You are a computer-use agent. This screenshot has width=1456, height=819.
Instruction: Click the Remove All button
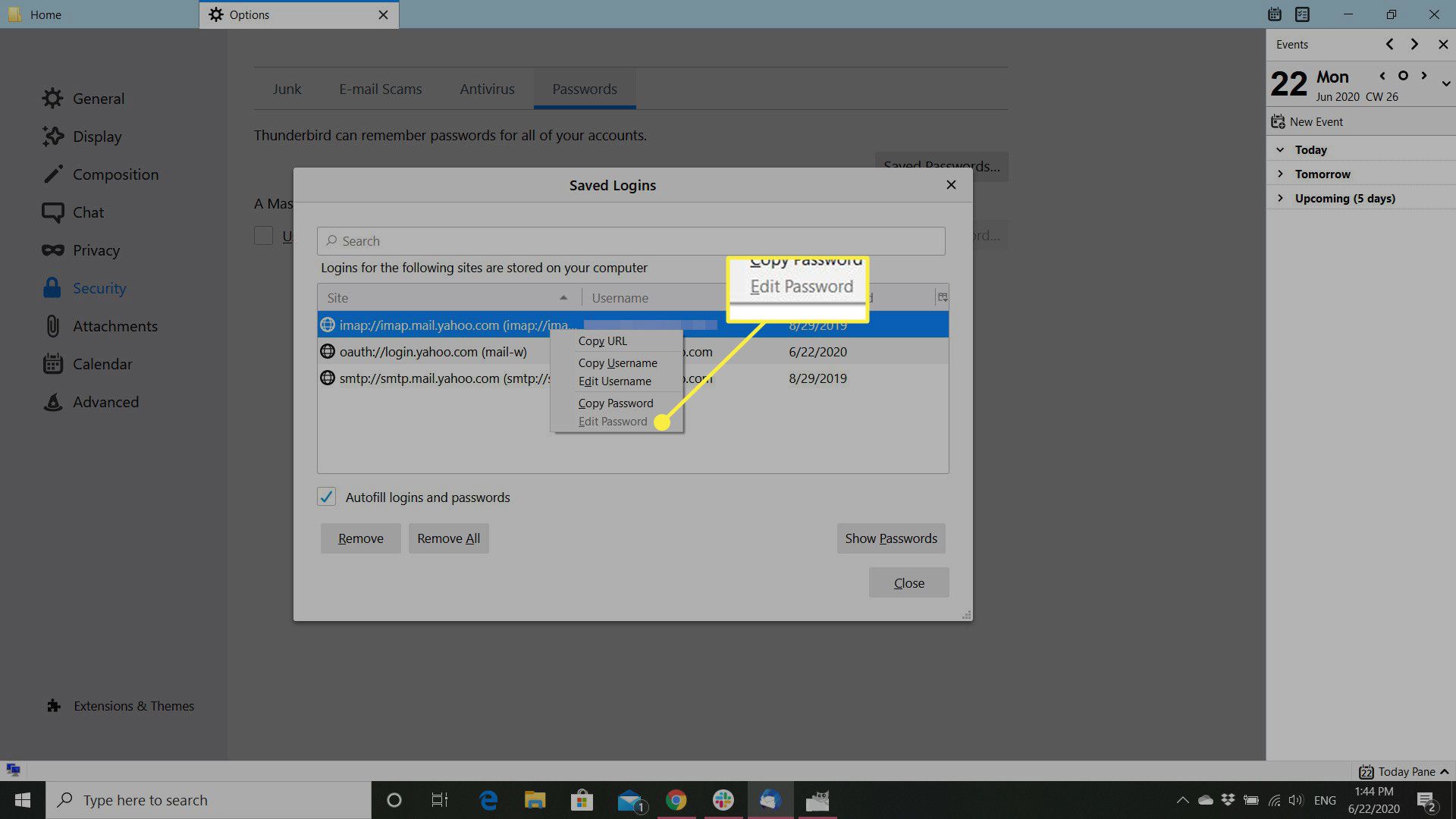coord(449,538)
